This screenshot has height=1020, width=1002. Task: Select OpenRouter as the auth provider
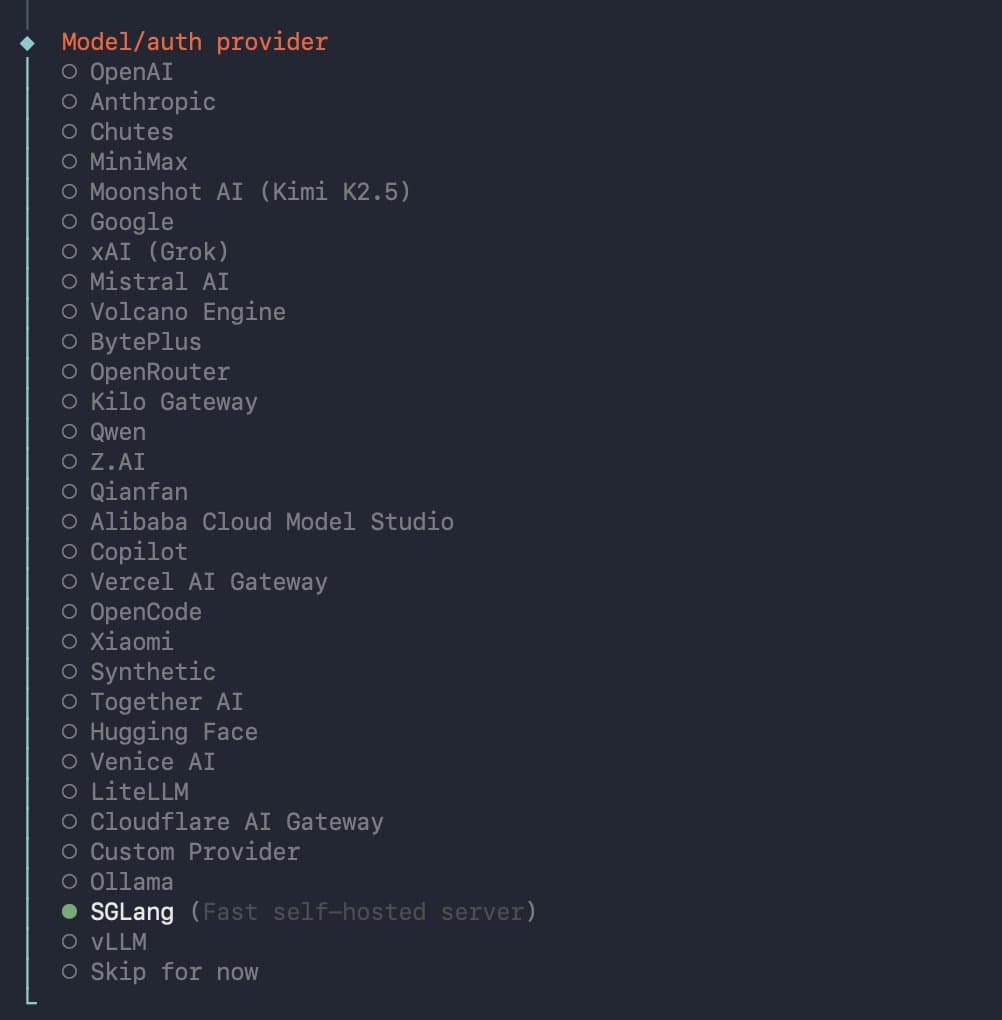[x=159, y=371]
